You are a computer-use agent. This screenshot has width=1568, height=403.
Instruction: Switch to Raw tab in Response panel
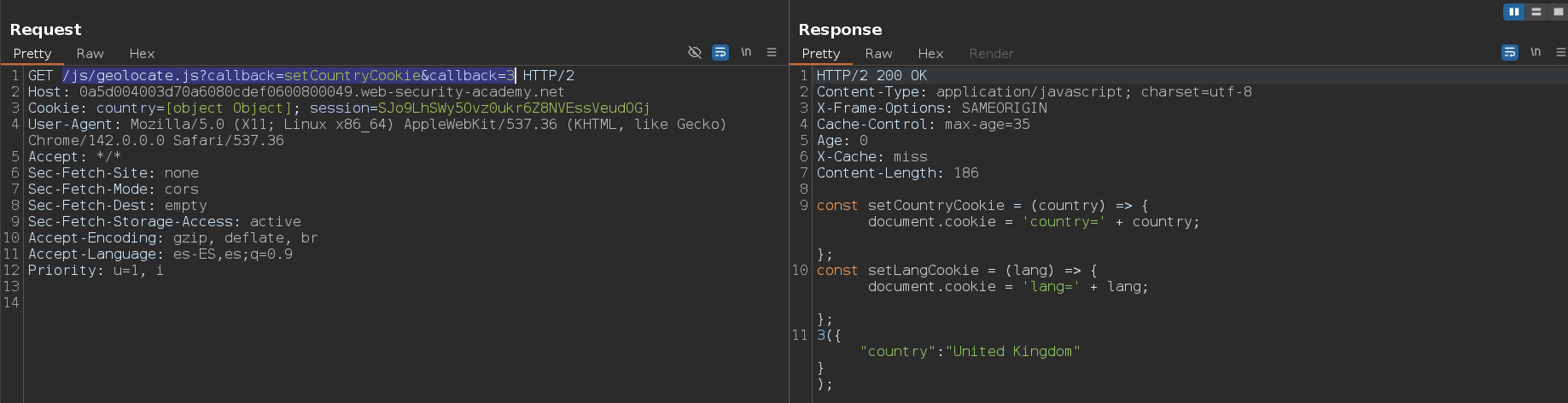click(x=878, y=54)
